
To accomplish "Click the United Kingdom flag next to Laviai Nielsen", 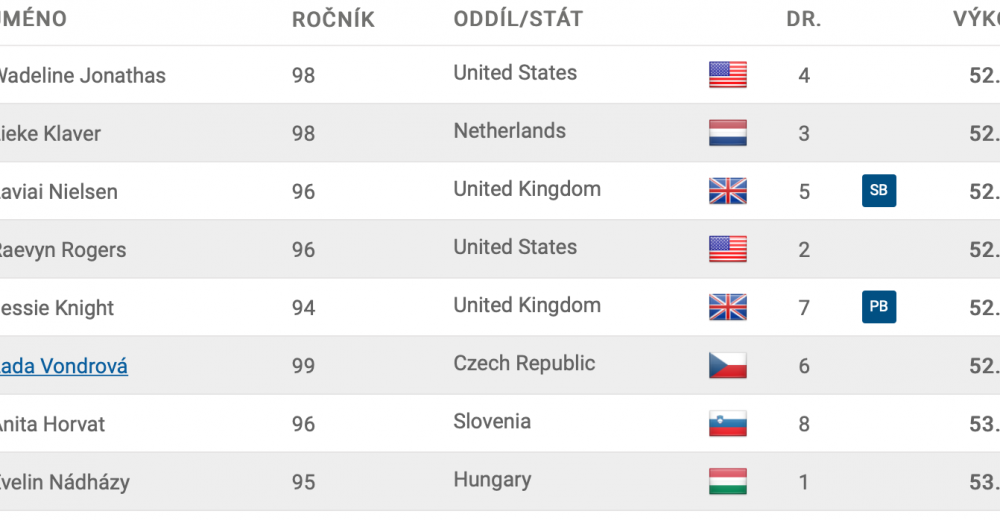I will point(728,191).
